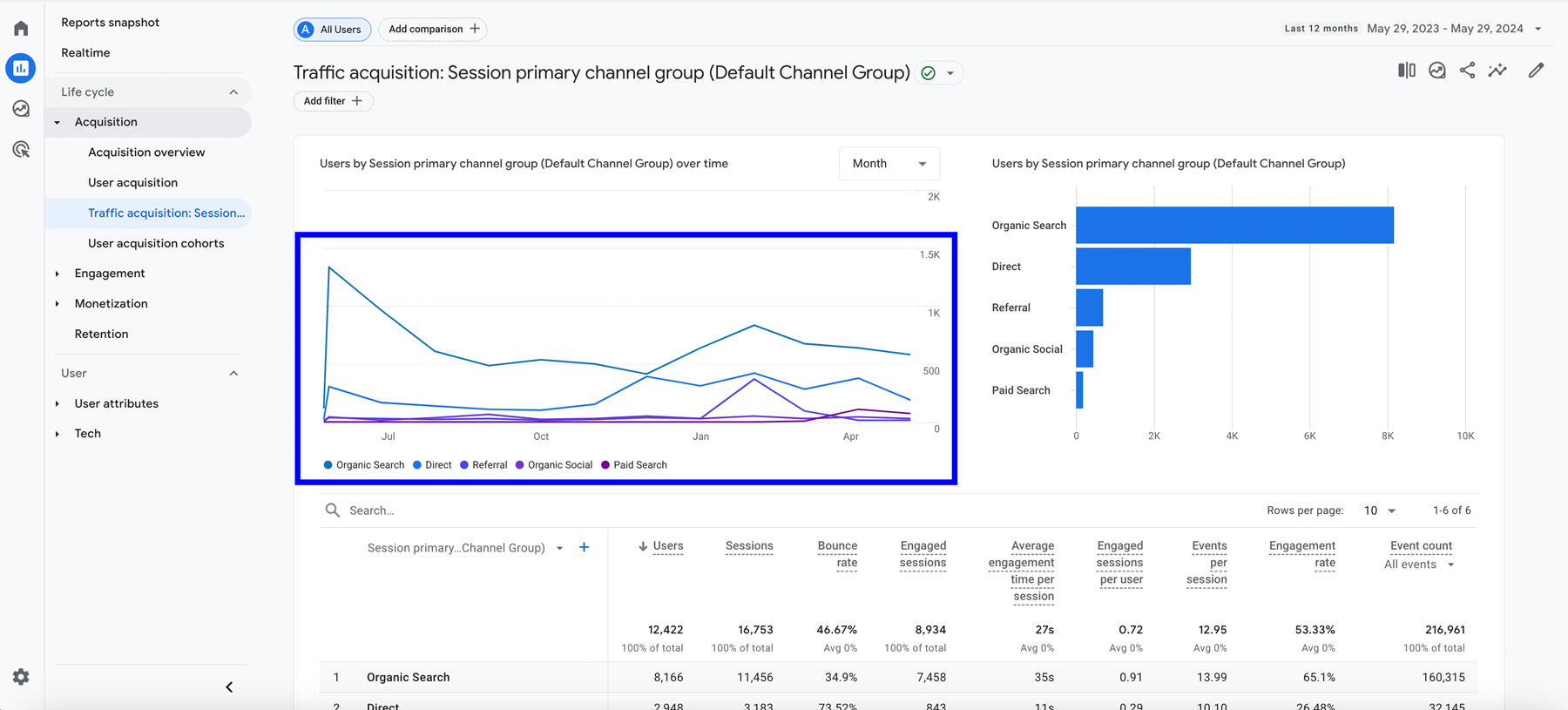
Task: Open the Month granularity dropdown
Action: click(x=889, y=164)
